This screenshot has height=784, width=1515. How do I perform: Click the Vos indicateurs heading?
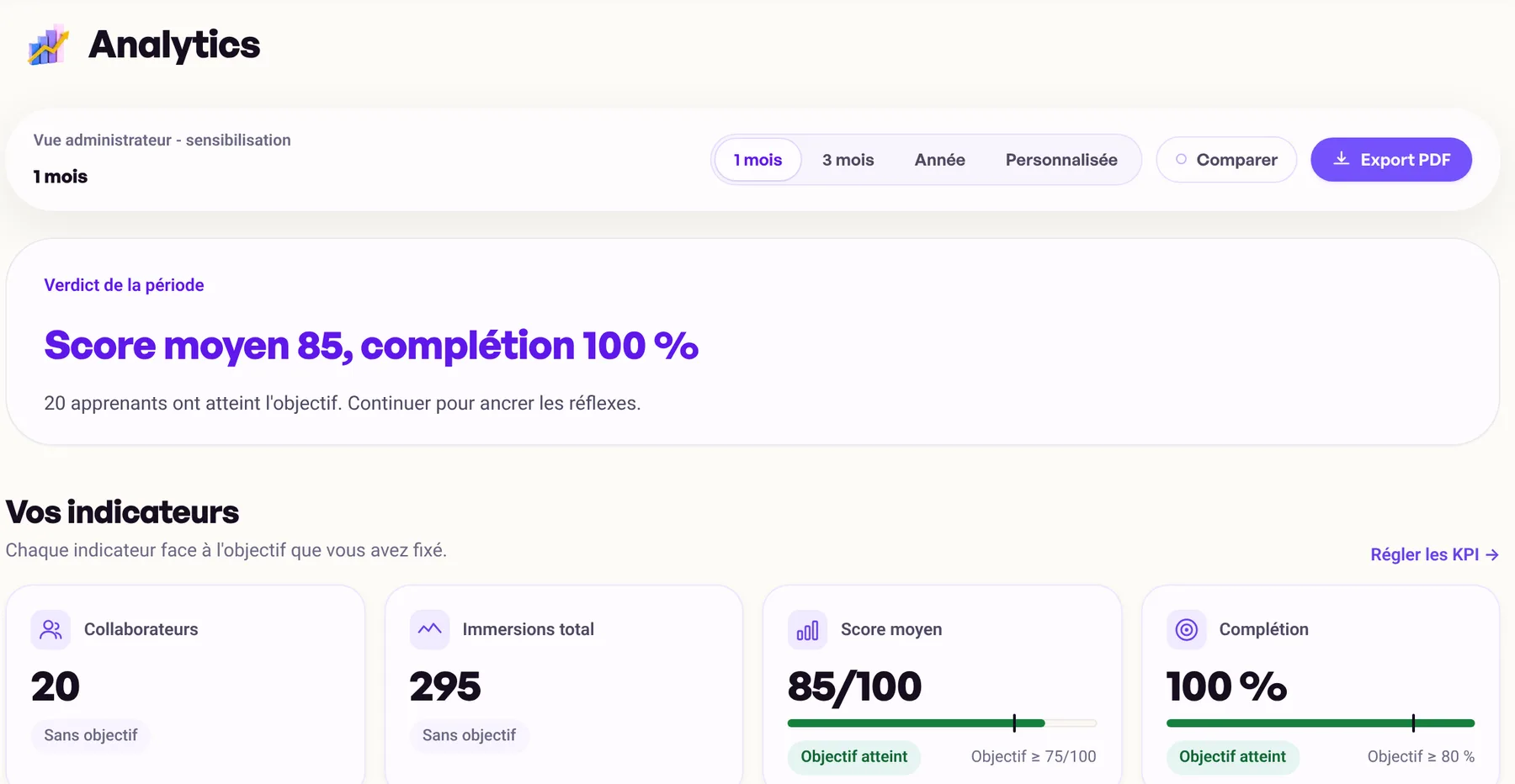coord(122,512)
